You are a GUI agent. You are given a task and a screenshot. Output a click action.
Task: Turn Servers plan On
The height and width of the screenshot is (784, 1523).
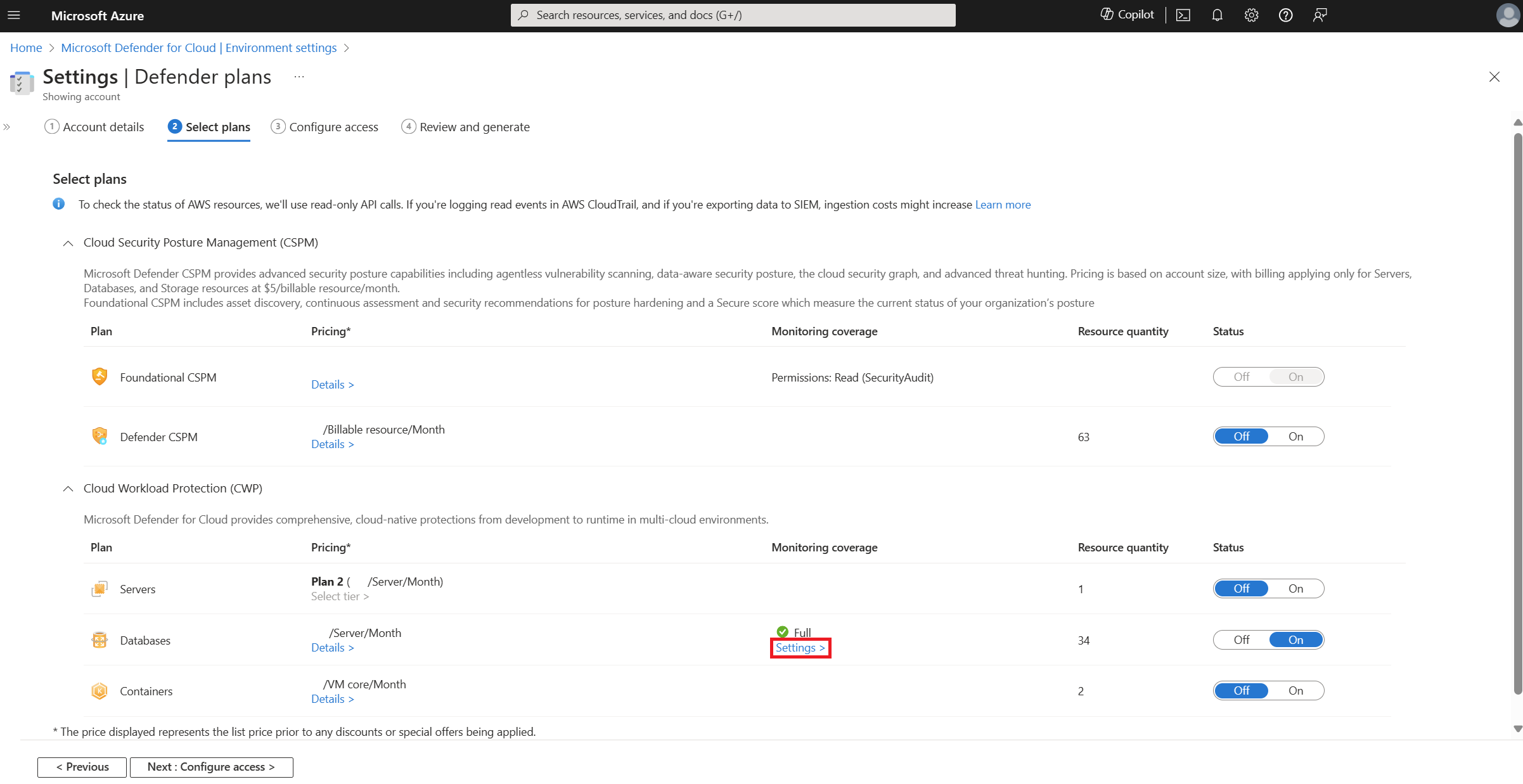1296,589
